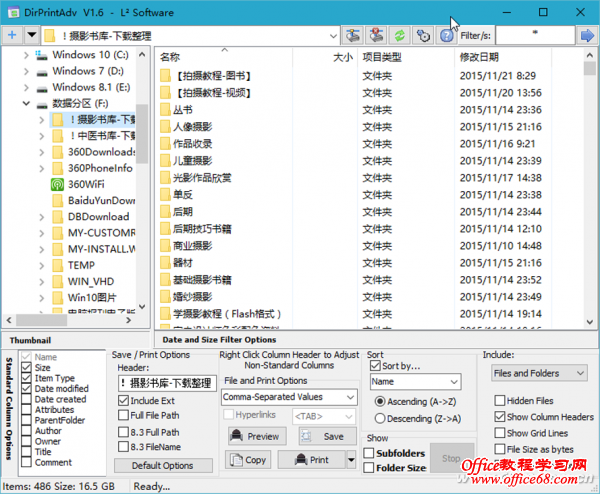Viewport: 600px width, 494px height.
Task: Click the printer icon on Preview button
Action: [237, 435]
